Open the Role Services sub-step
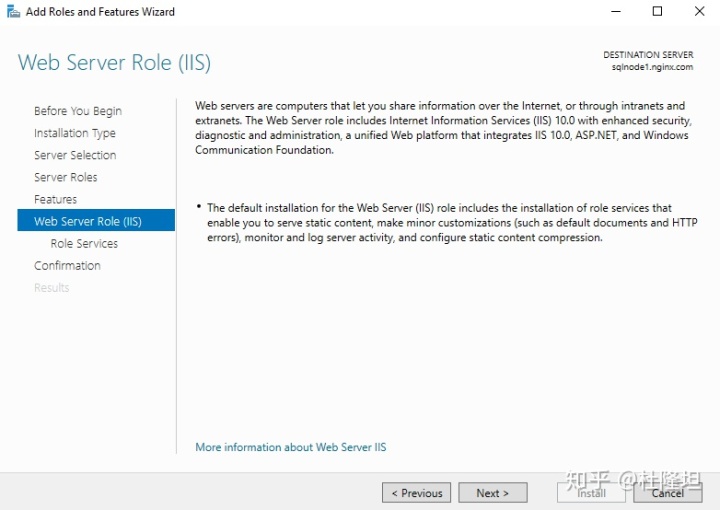Screen dimensions: 720x510 click(x=84, y=243)
